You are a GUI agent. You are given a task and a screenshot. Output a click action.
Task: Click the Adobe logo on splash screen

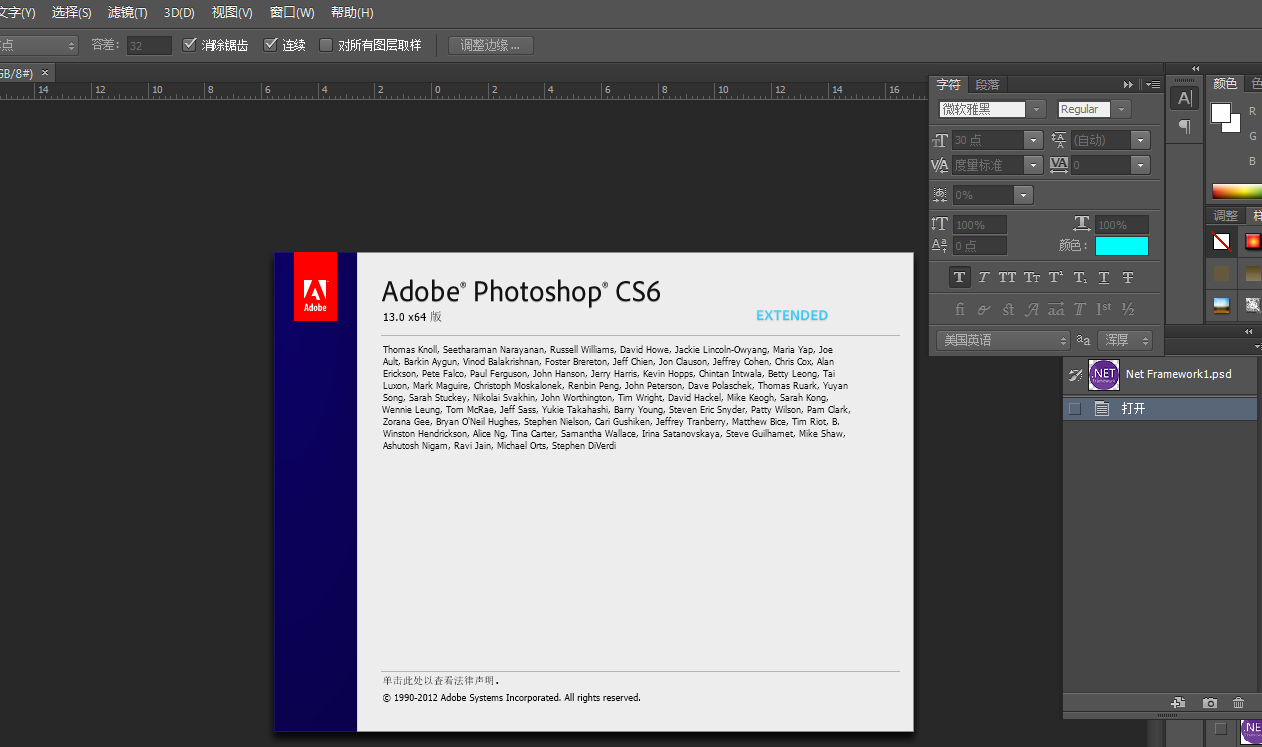tap(315, 287)
